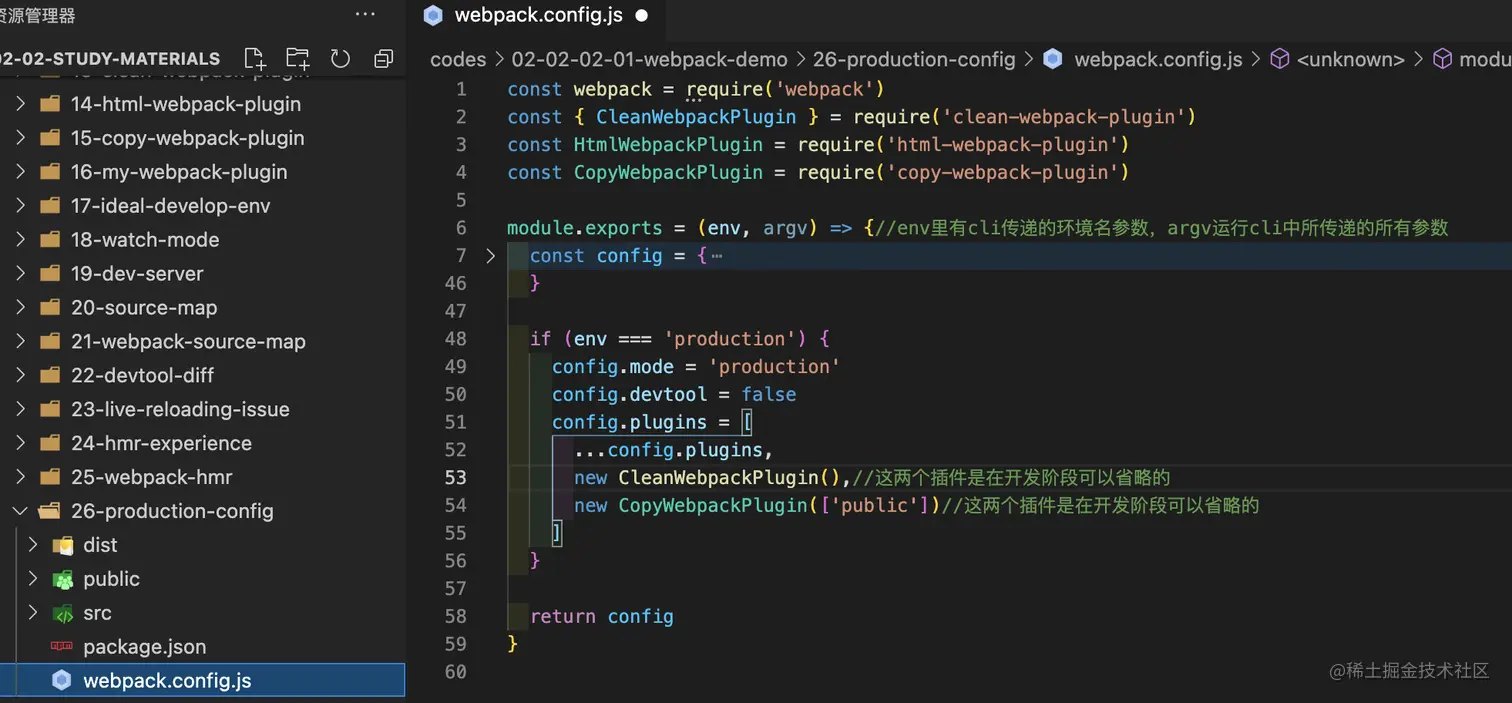Image resolution: width=1512 pixels, height=703 pixels.
Task: Click line number 48 in the gutter
Action: [455, 339]
